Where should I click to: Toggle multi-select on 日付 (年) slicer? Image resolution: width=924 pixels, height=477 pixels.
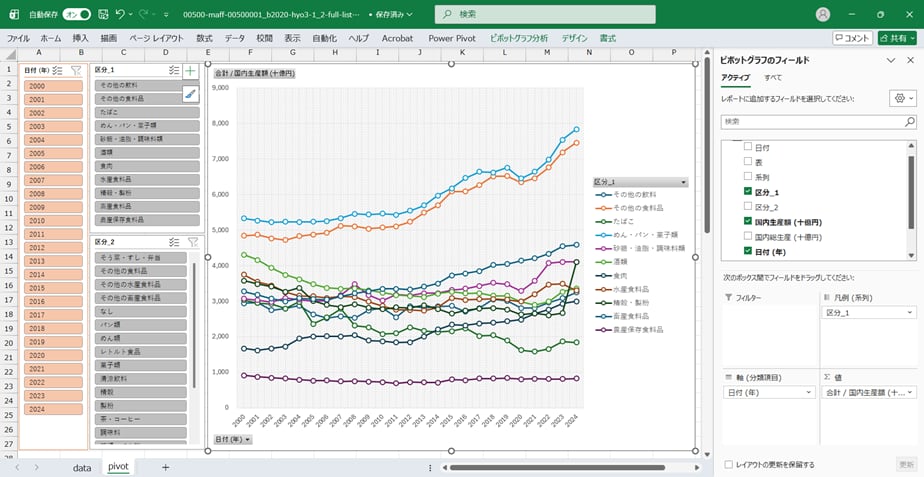pyautogui.click(x=58, y=71)
